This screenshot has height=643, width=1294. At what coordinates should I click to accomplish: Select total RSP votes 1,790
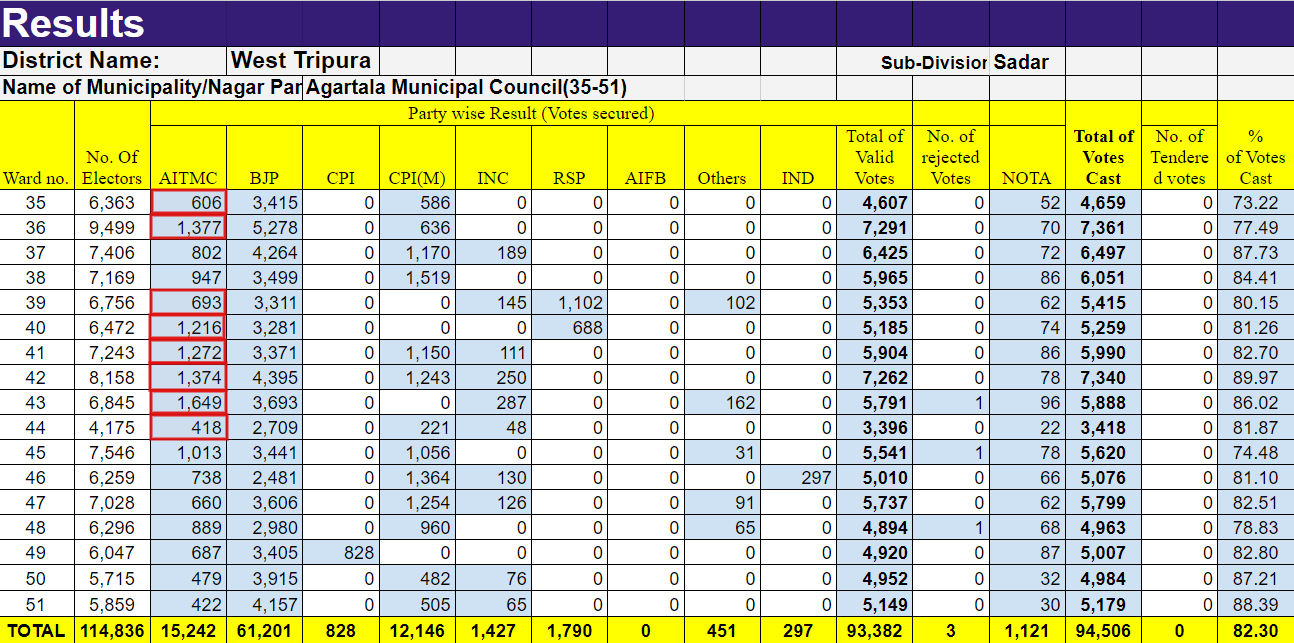coord(569,630)
